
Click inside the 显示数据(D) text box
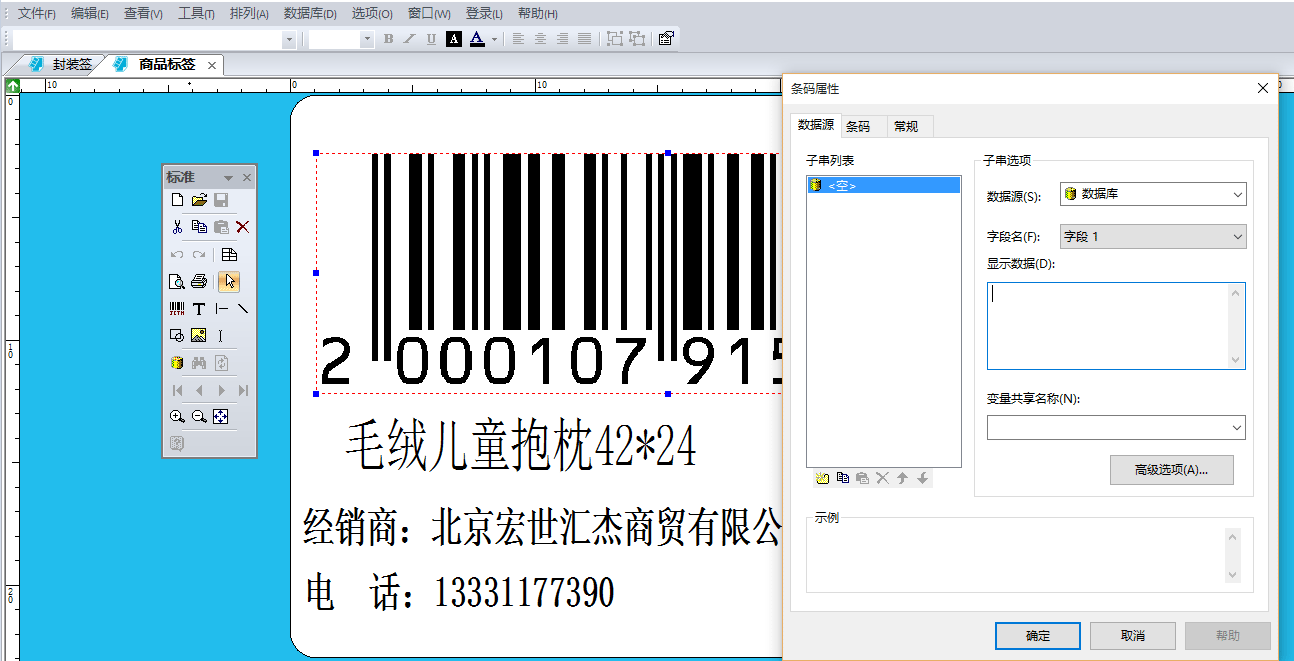click(1116, 326)
